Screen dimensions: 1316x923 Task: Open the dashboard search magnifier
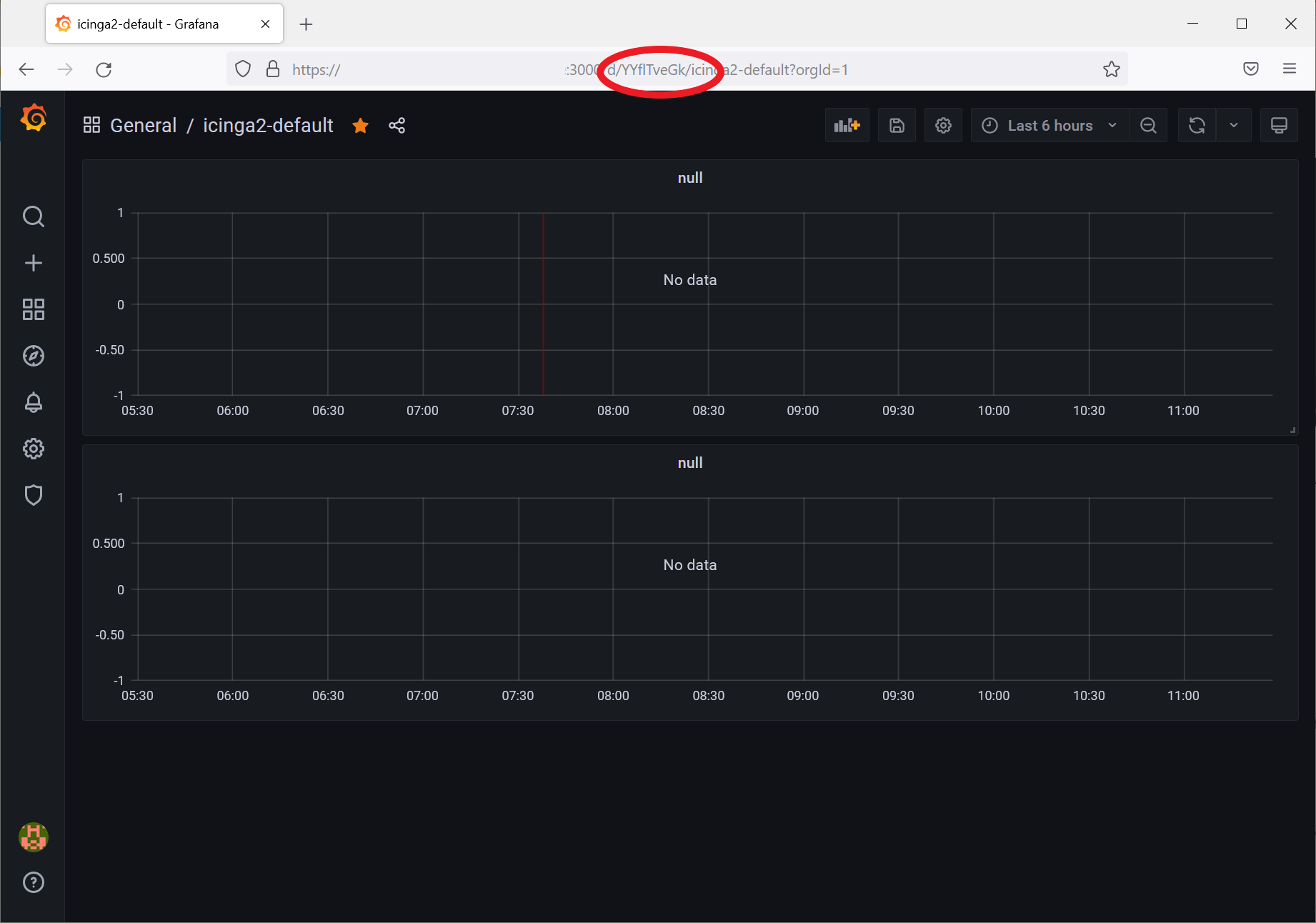33,216
